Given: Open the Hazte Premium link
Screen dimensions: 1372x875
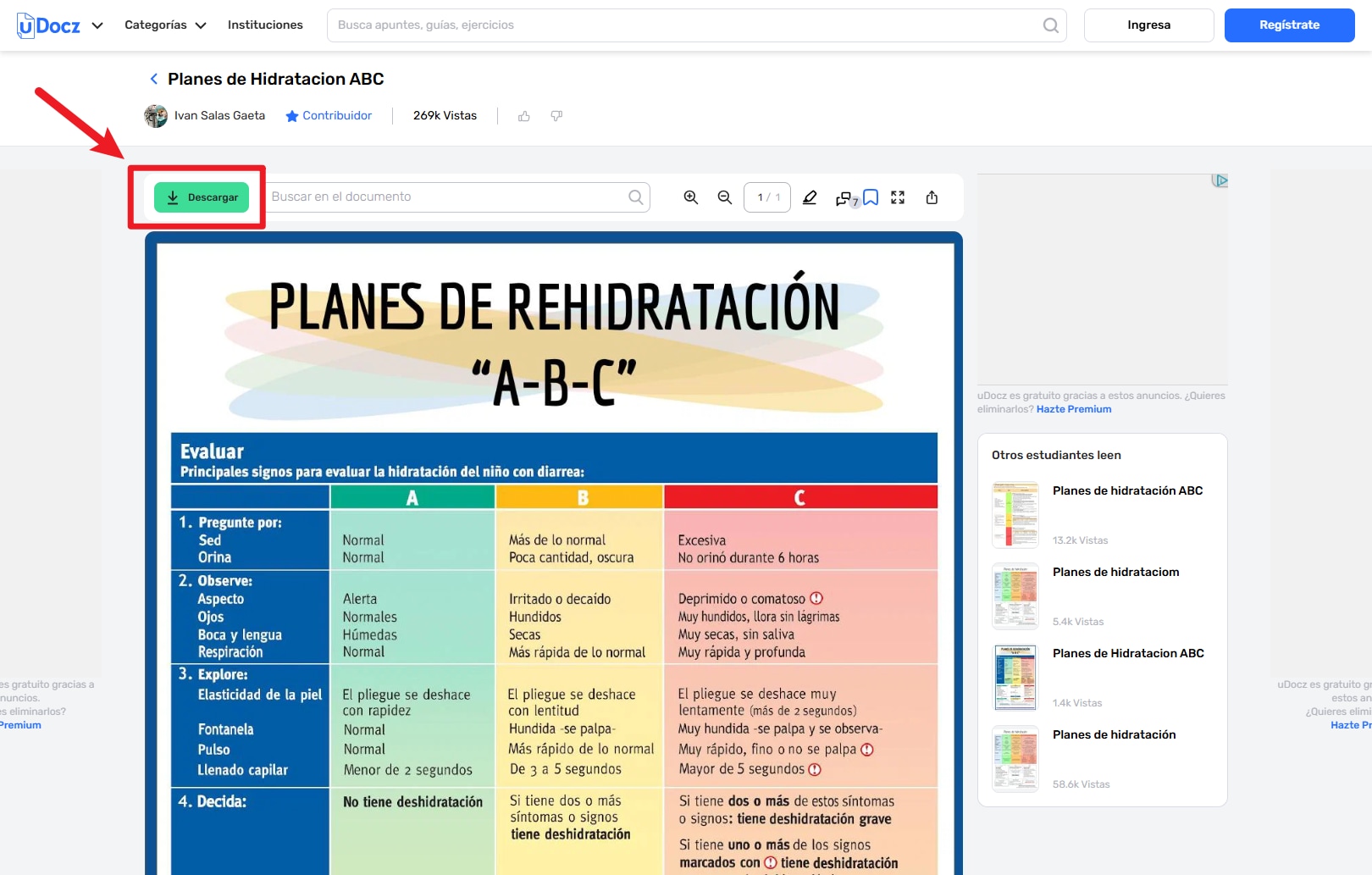Looking at the screenshot, I should pos(1074,409).
